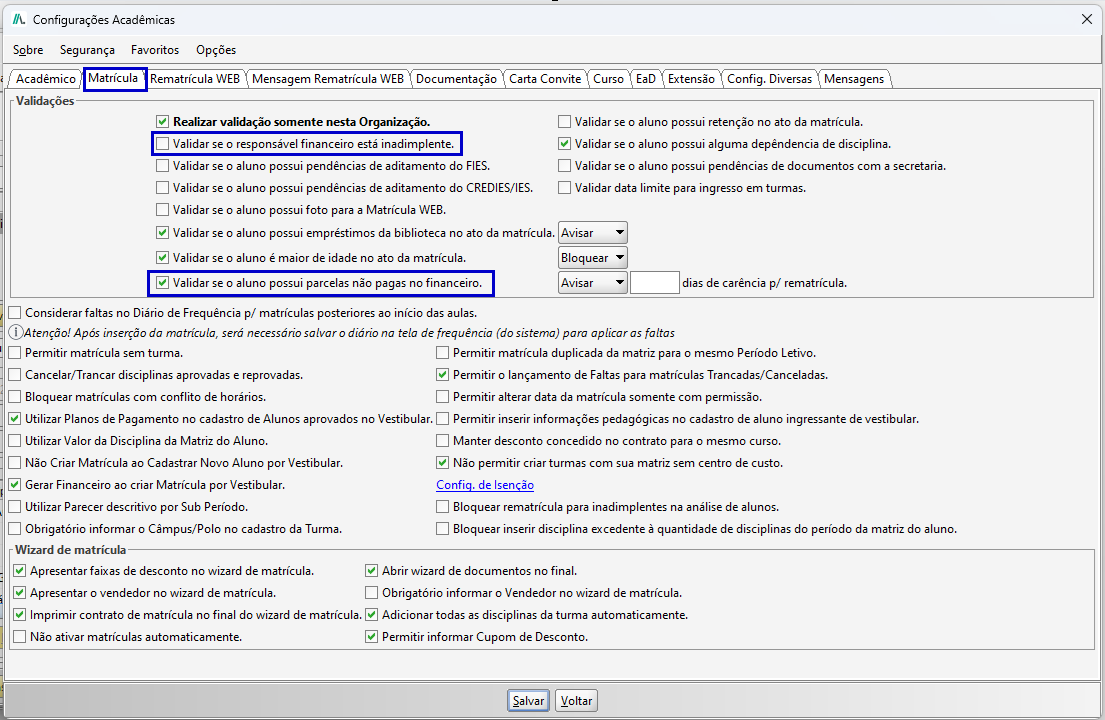Click the info icon beside Atenção note

16,333
